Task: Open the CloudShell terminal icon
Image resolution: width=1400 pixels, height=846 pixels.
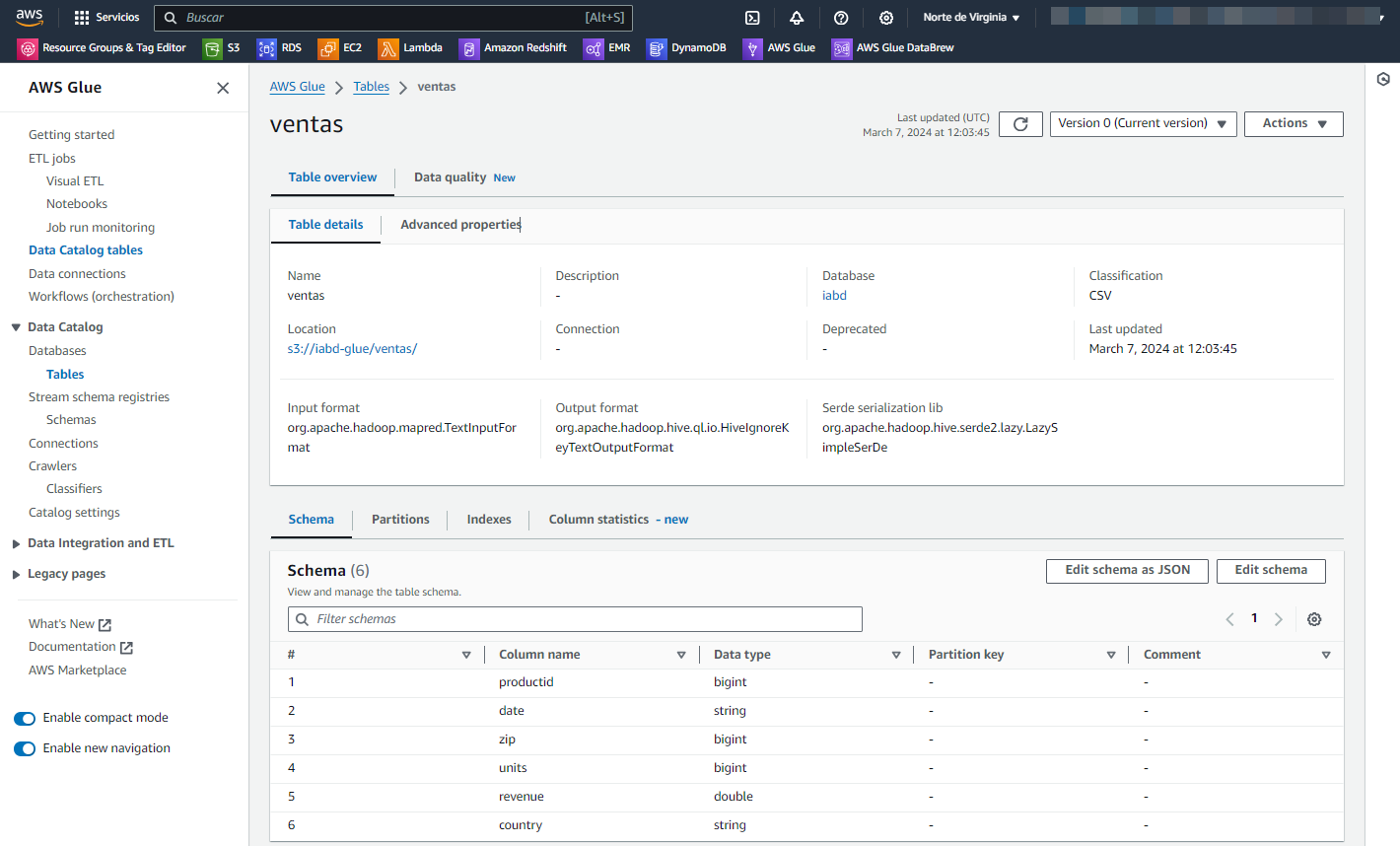Action: point(752,18)
